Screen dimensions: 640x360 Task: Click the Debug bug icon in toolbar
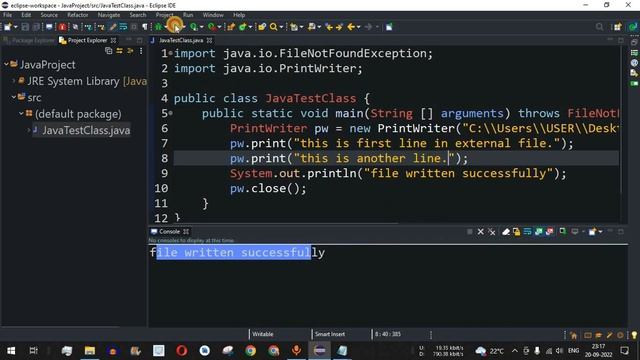(x=158, y=27)
